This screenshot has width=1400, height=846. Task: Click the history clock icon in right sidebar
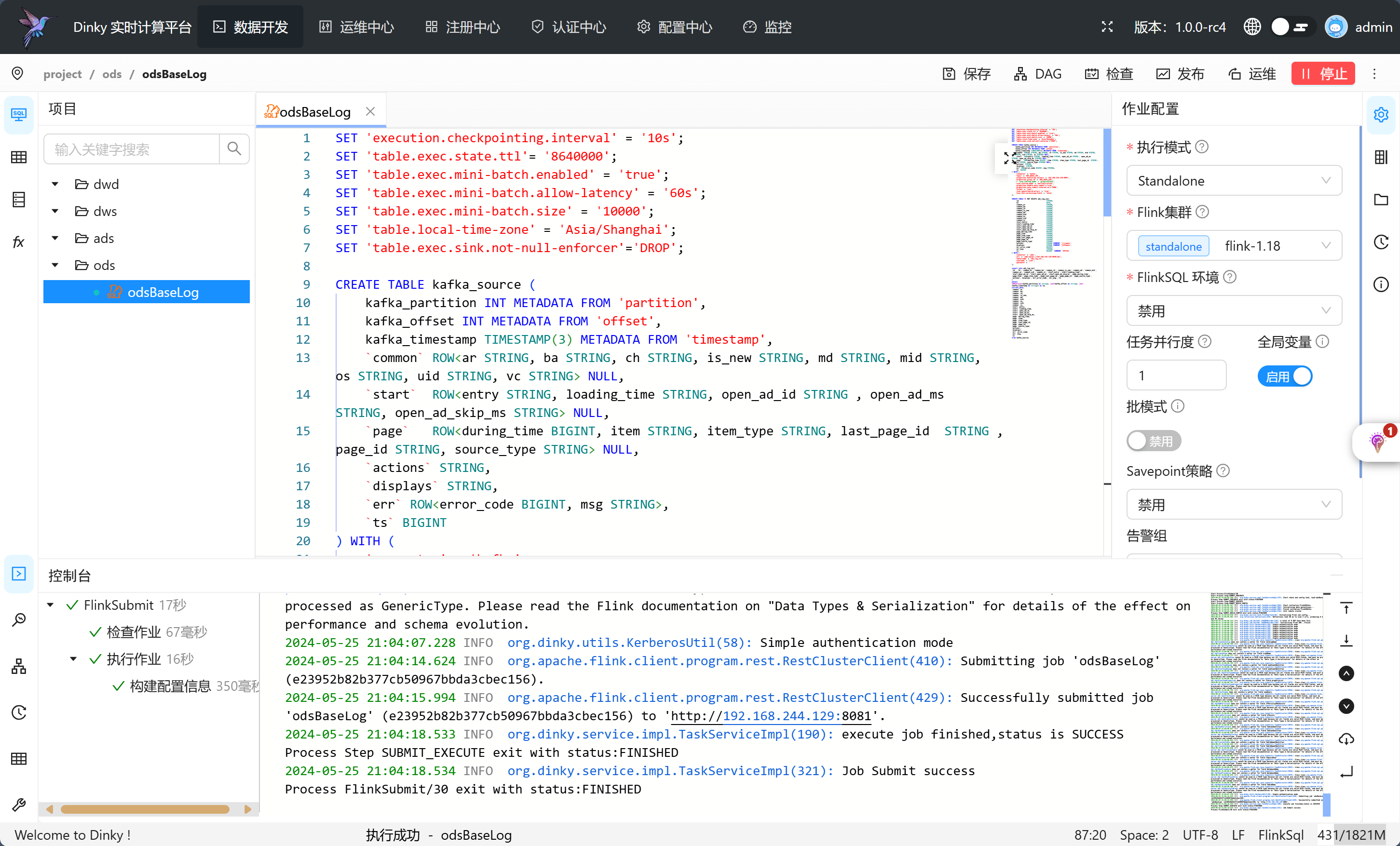1381,242
